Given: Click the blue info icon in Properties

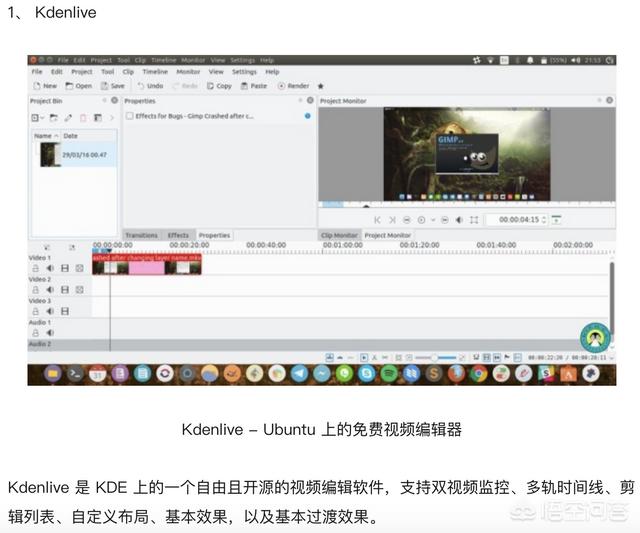Looking at the screenshot, I should (x=307, y=116).
